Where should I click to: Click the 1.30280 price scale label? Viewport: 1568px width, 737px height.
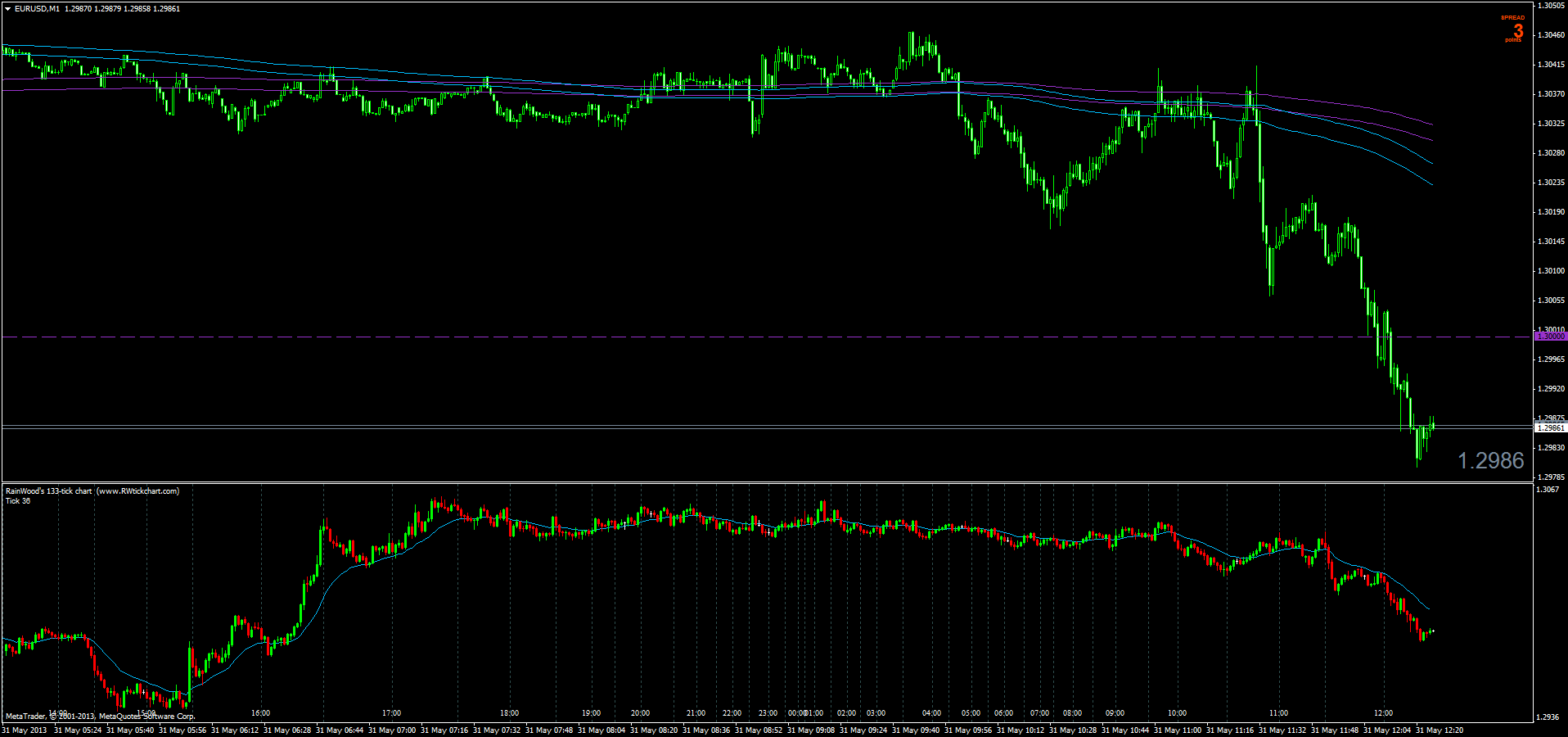1551,153
